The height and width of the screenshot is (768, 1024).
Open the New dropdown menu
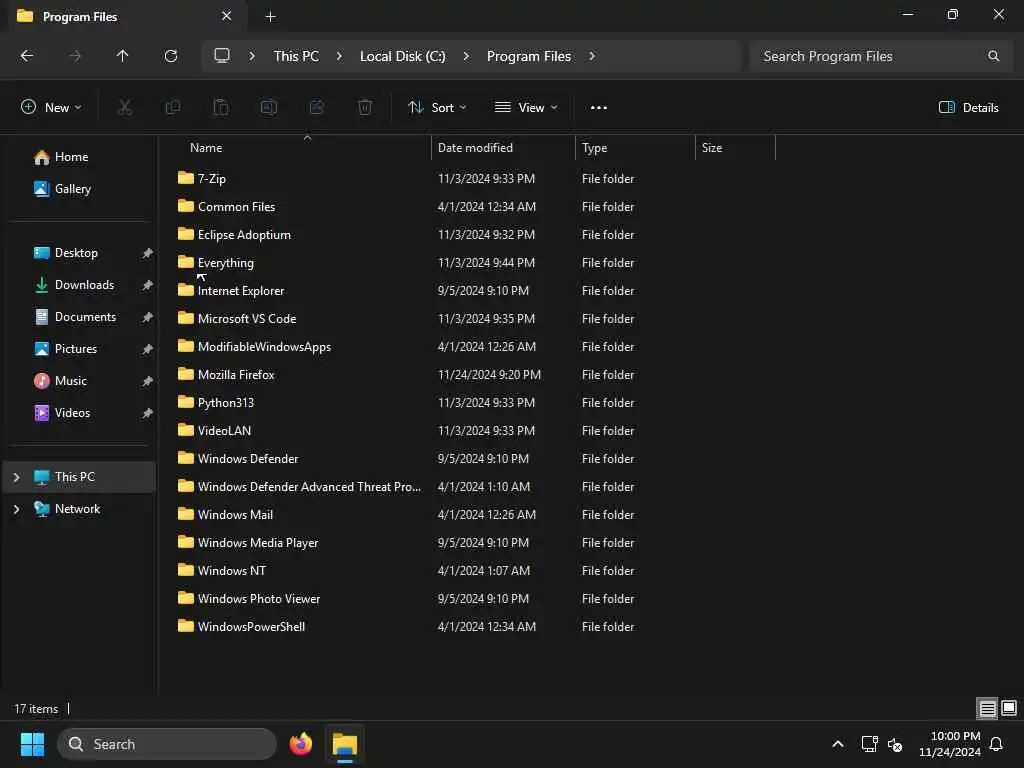51,108
